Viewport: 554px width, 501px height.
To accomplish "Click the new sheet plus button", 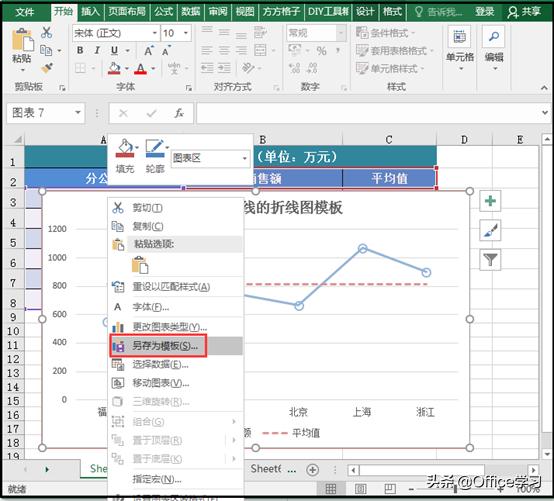I will coord(312,470).
